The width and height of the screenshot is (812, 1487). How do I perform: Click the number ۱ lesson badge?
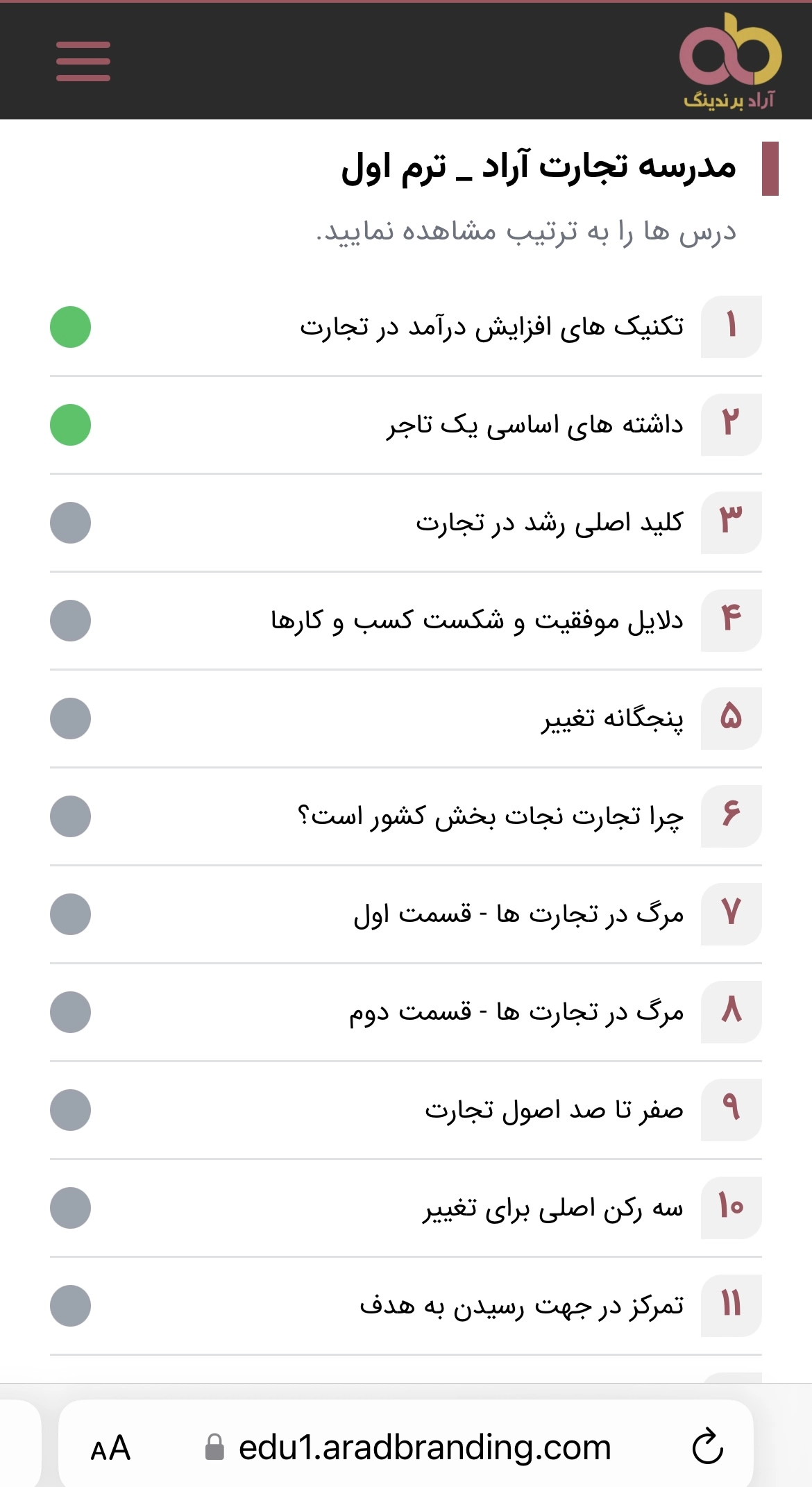tap(731, 327)
